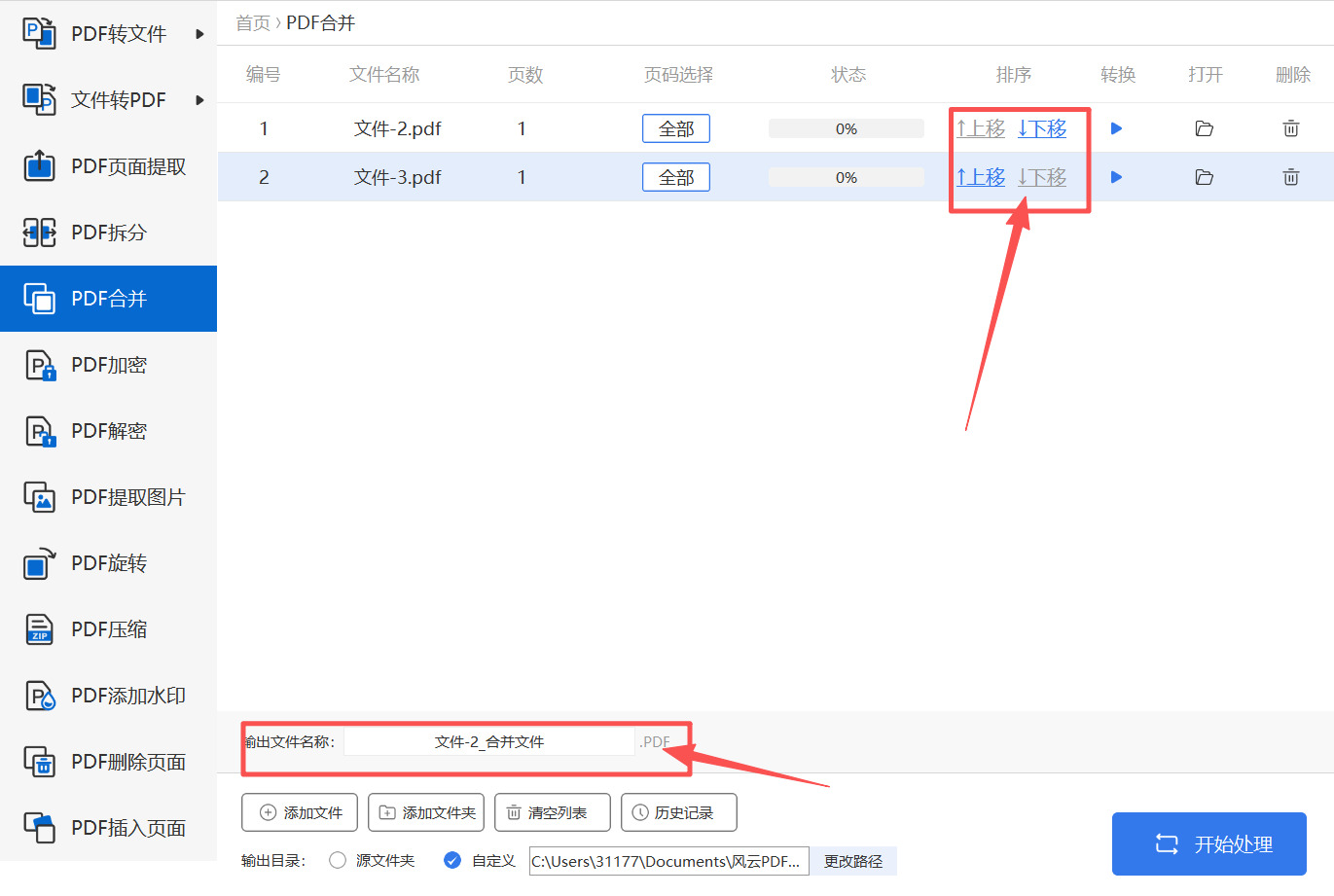
Task: Navigate to 首页 breadcrumb link
Action: tap(251, 22)
